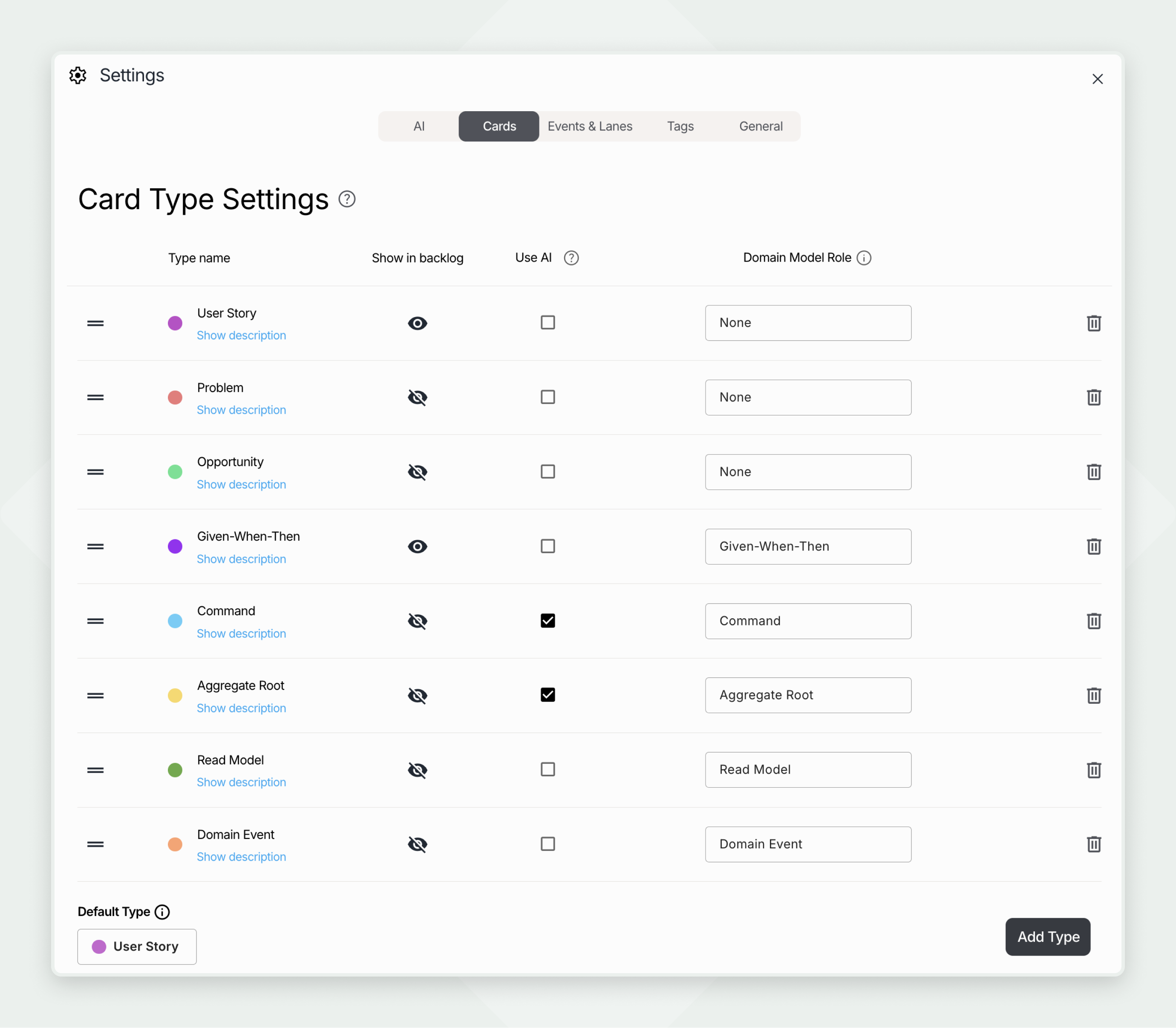The image size is (1176, 1028).
Task: Switch to the AI tab
Action: point(419,126)
